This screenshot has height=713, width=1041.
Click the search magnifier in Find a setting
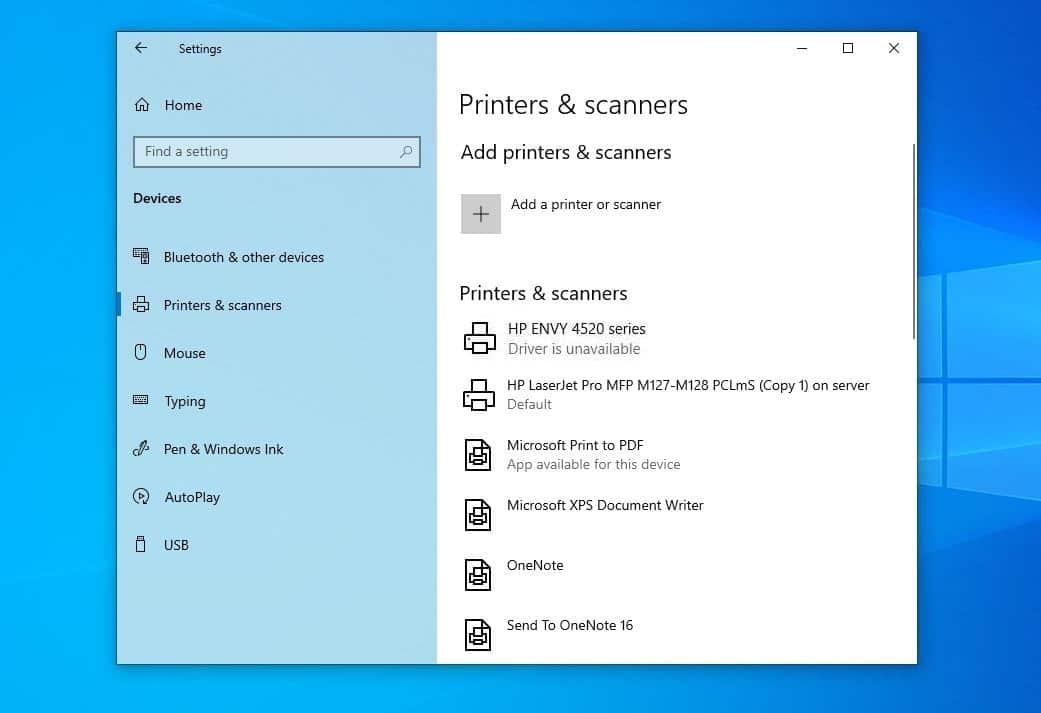[x=405, y=151]
